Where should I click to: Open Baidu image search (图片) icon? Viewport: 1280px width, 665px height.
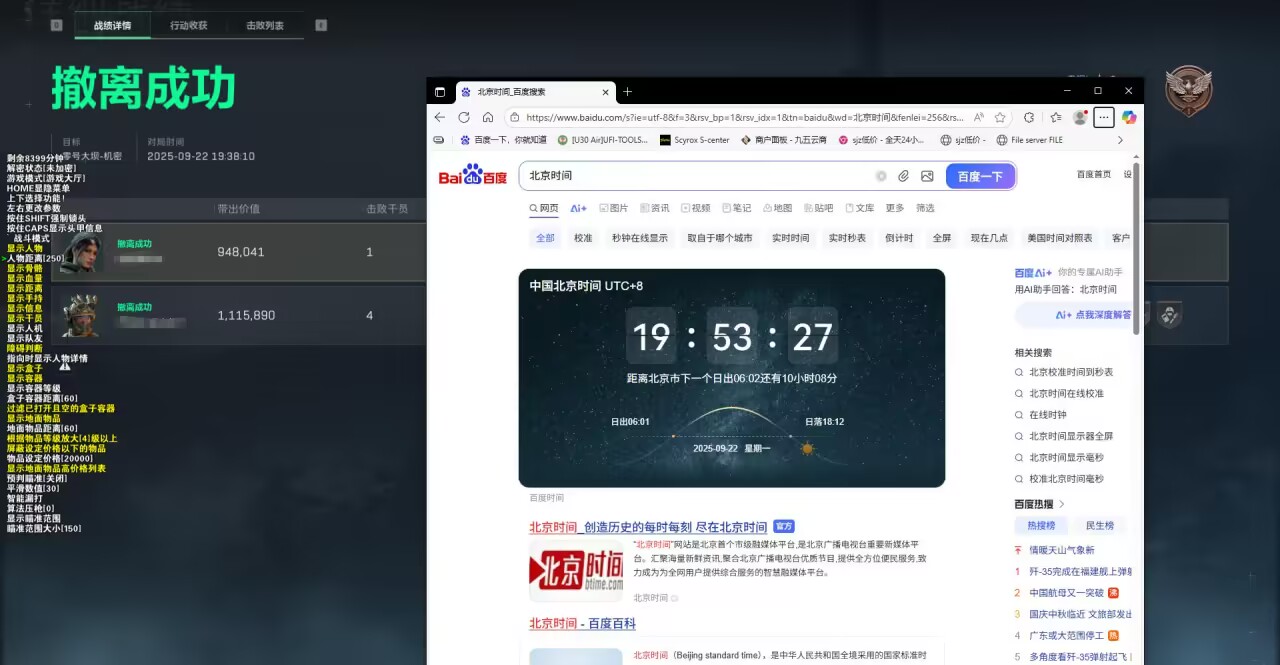point(604,208)
